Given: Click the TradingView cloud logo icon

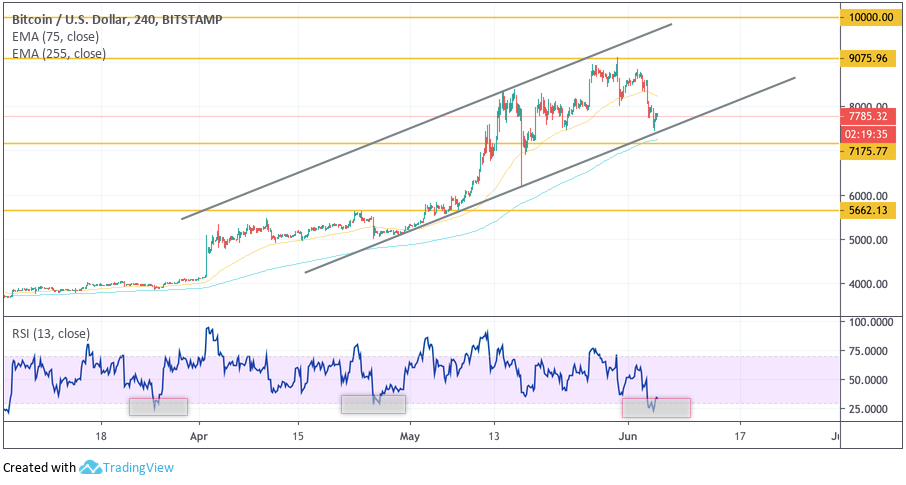Looking at the screenshot, I should point(90,467).
